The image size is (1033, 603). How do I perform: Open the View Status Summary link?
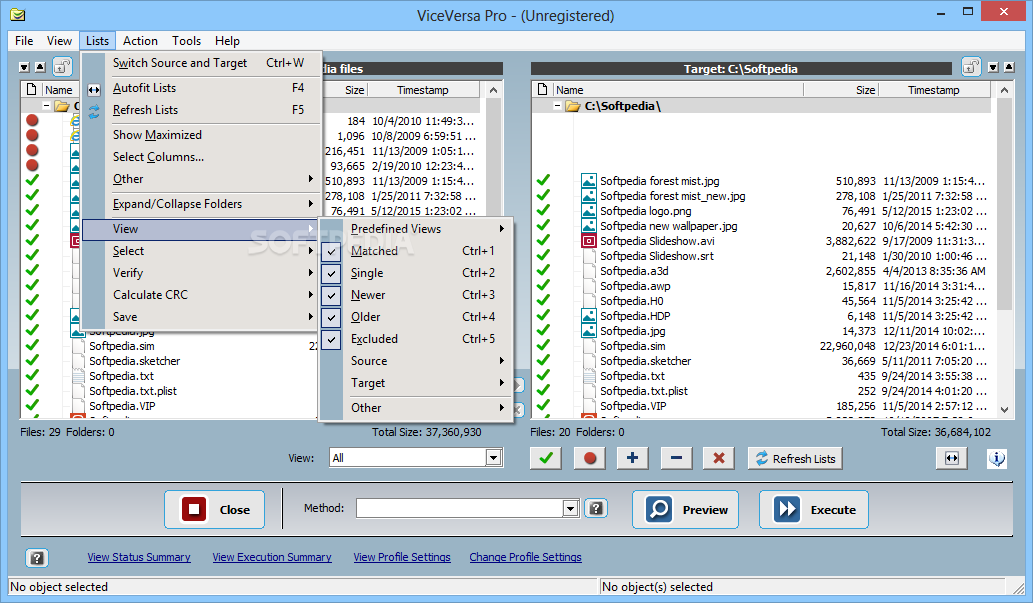coord(139,558)
